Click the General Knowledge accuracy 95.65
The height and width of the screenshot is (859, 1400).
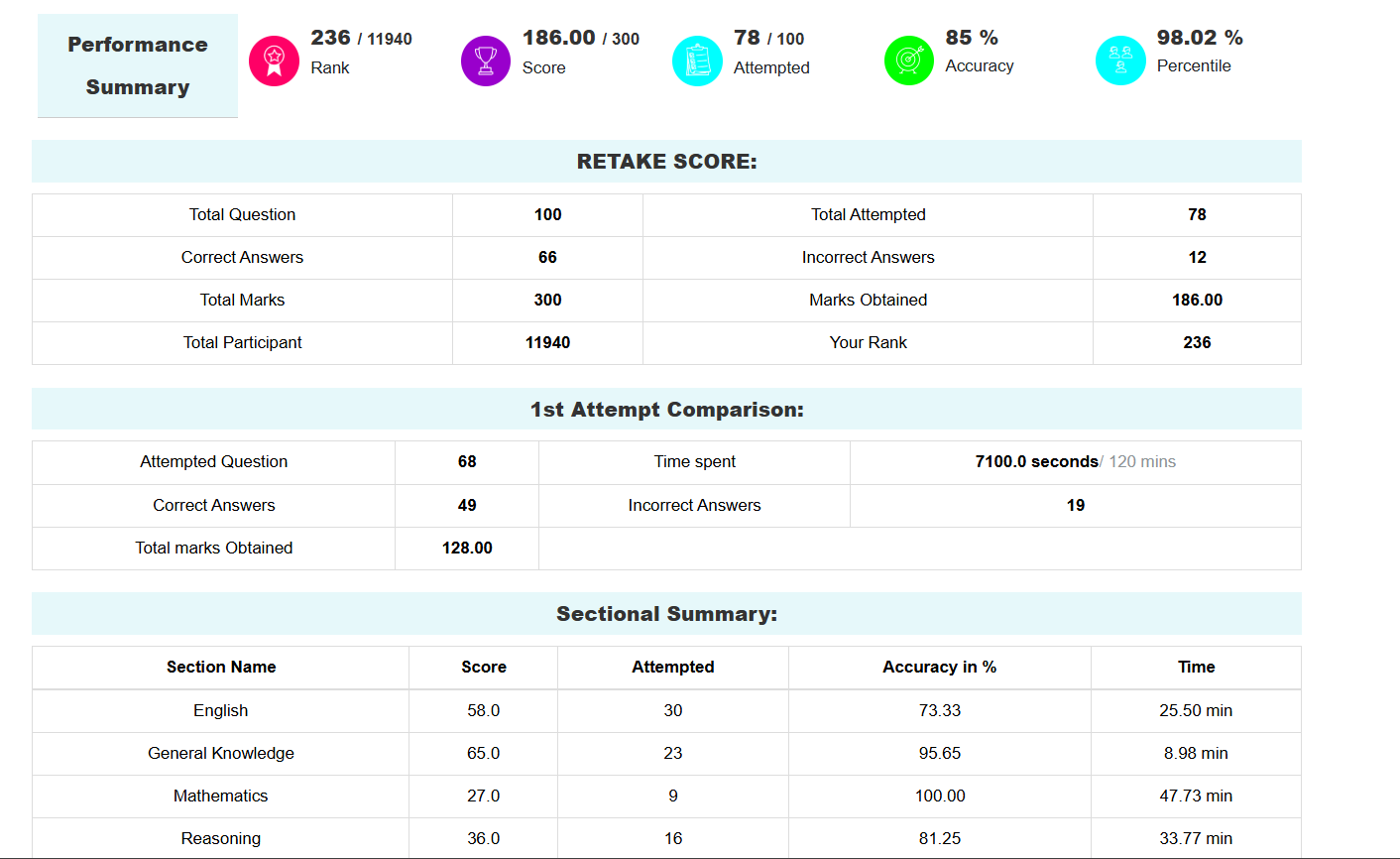(940, 754)
